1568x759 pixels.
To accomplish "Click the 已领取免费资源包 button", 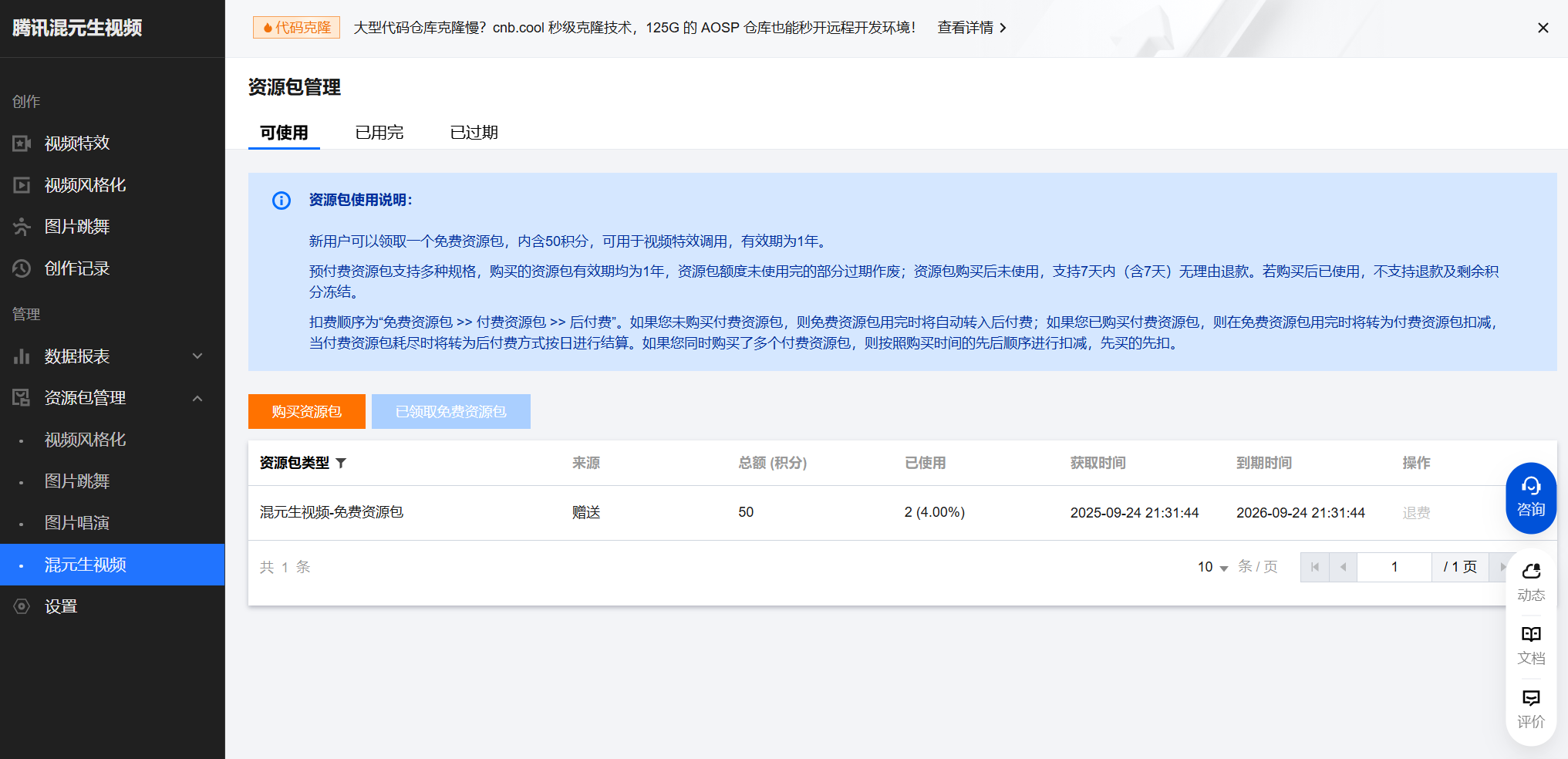I will pos(451,411).
